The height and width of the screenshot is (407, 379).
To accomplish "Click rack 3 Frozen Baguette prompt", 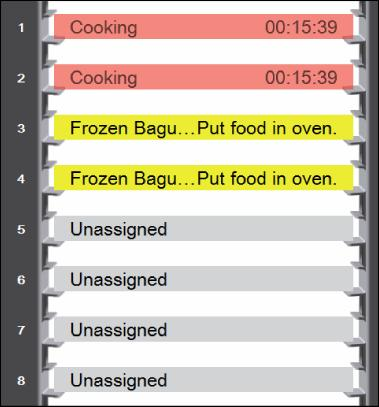I will coord(203,128).
